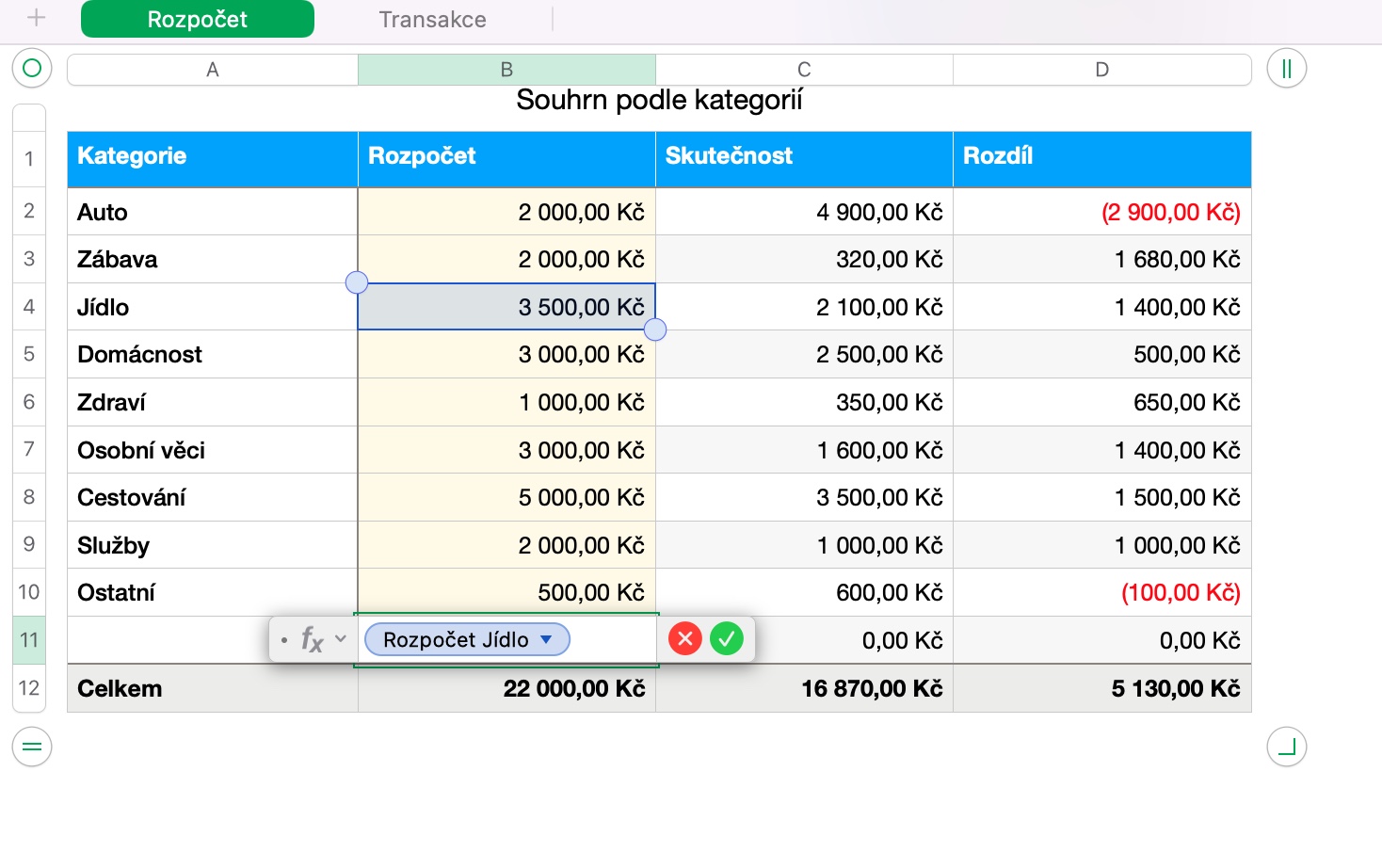Accept the formula with green checkmark
Viewport: 1382px width, 868px height.
coord(727,639)
